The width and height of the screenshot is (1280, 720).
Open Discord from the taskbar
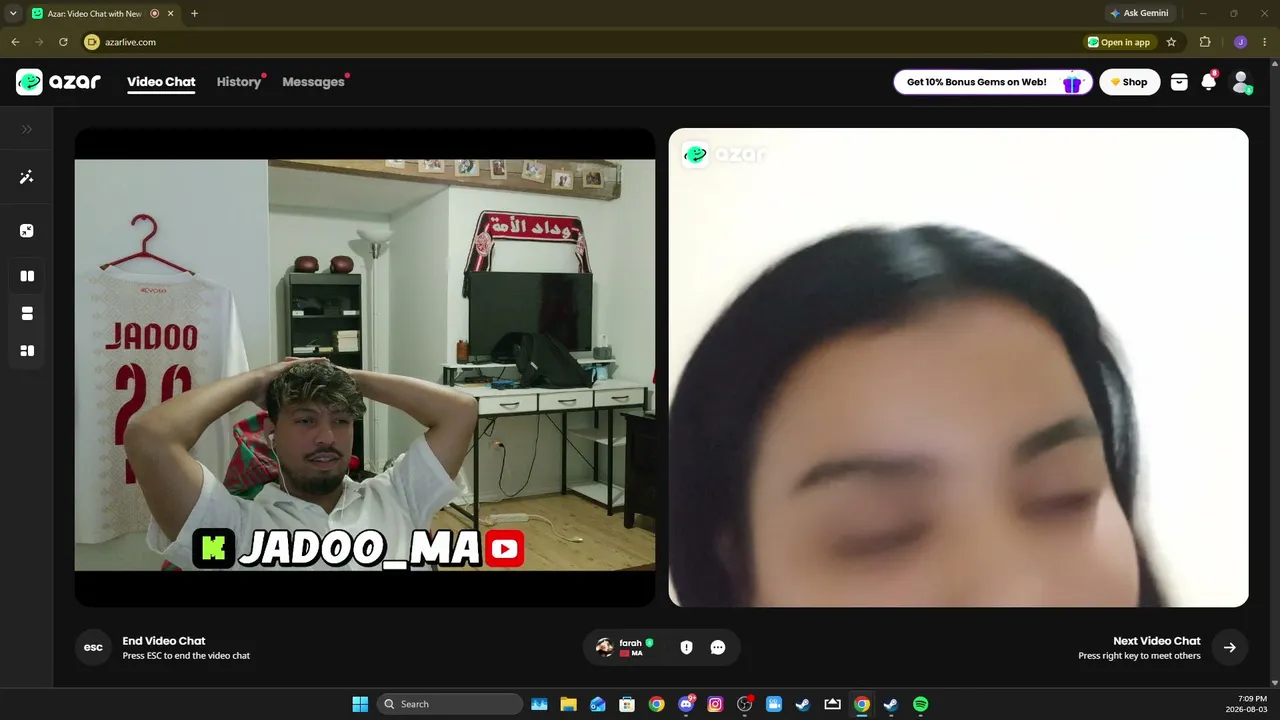686,704
